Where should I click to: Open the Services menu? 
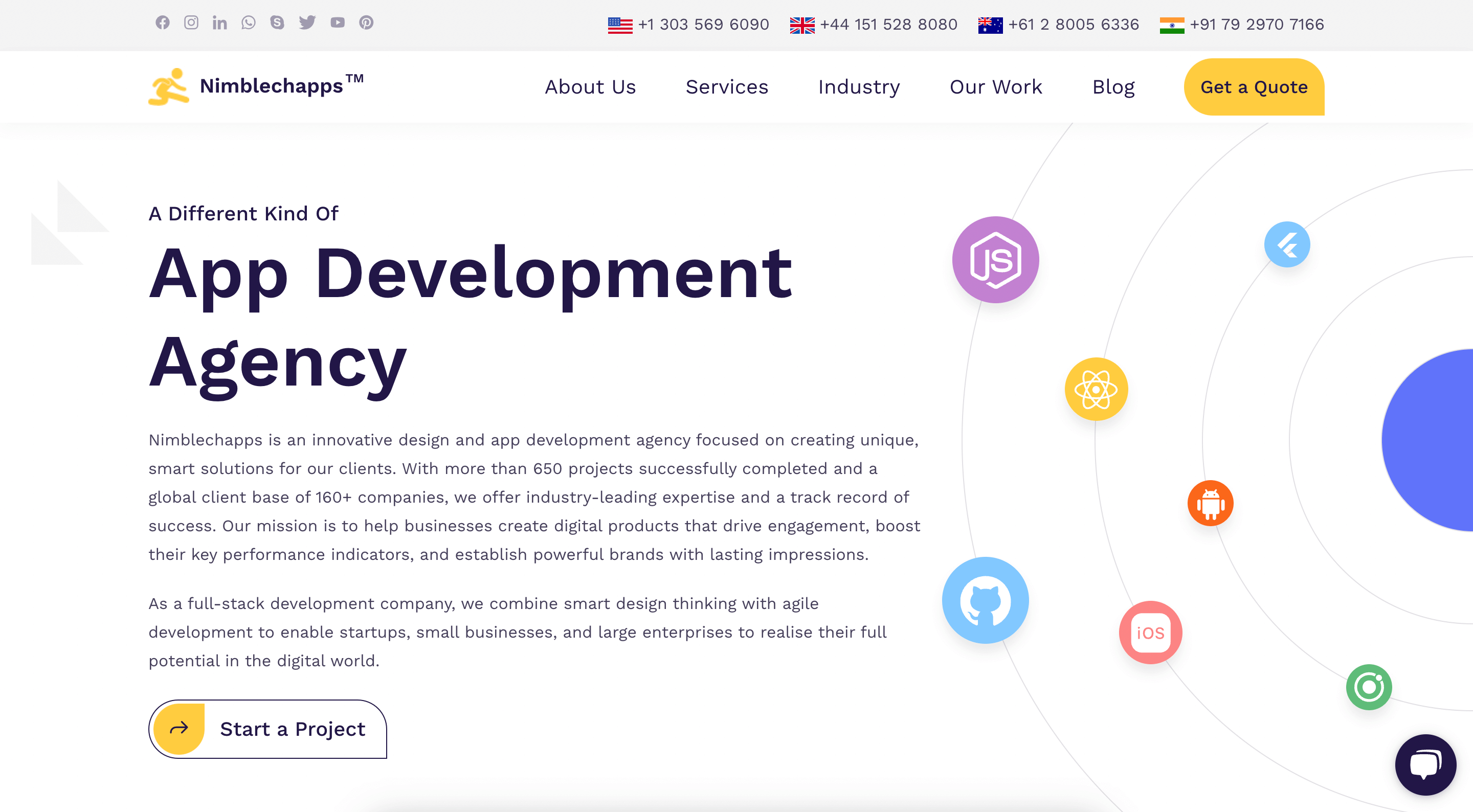(x=727, y=87)
